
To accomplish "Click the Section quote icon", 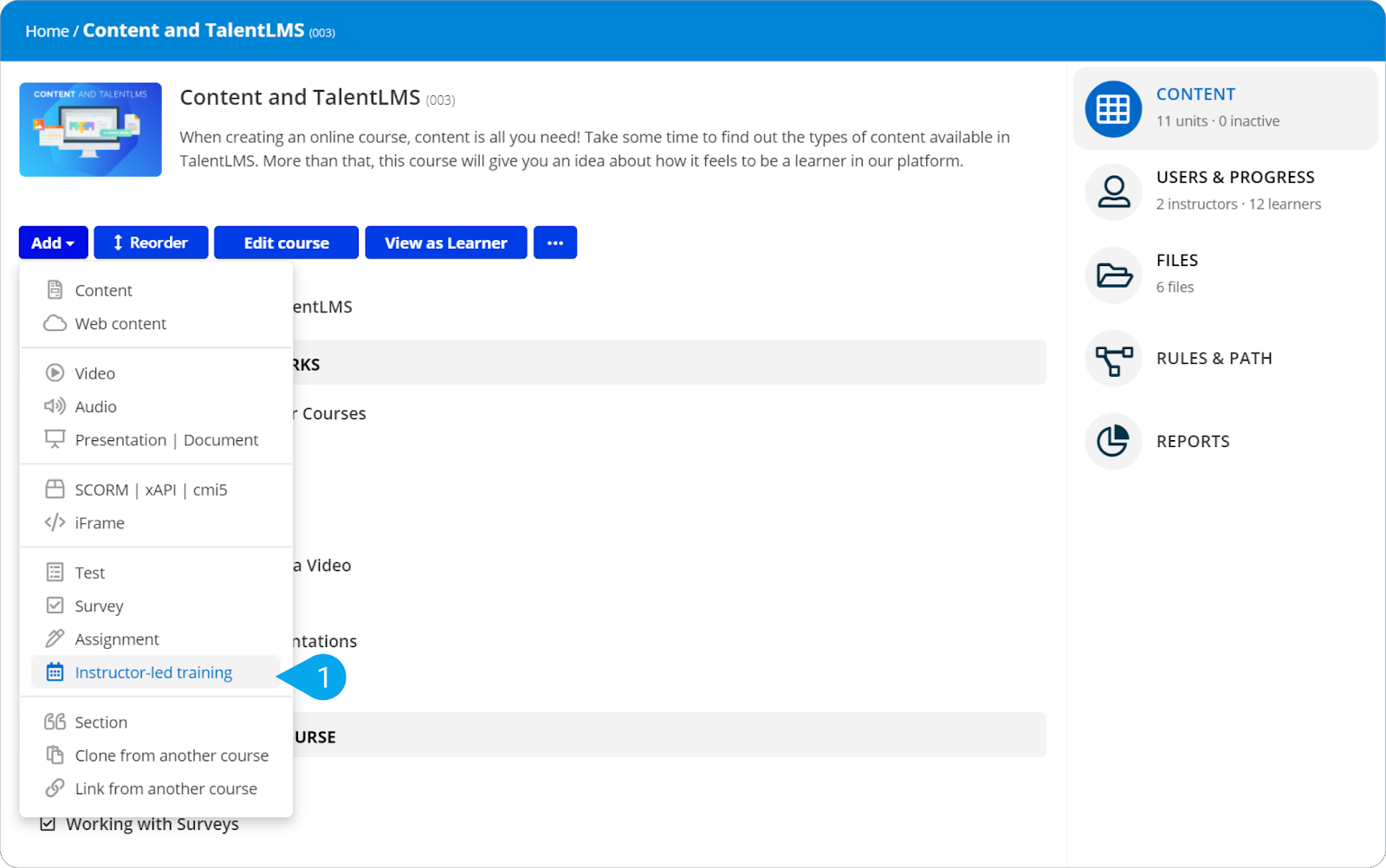I will coord(55,722).
